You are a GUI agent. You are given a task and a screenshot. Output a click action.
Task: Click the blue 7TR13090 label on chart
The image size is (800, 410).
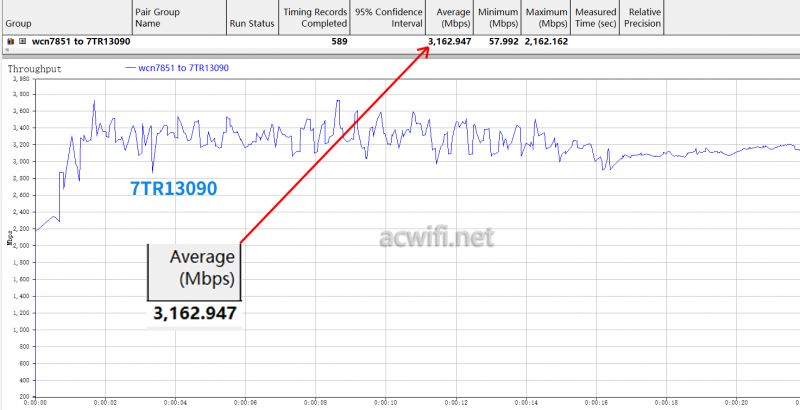click(174, 187)
